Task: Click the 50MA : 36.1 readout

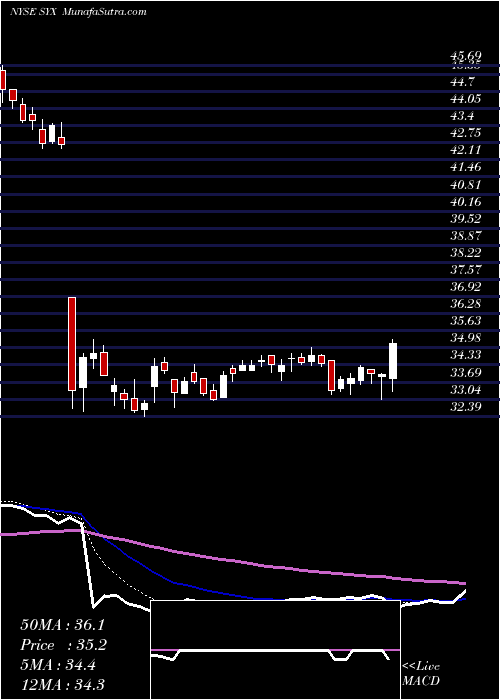Action: [x=62, y=625]
